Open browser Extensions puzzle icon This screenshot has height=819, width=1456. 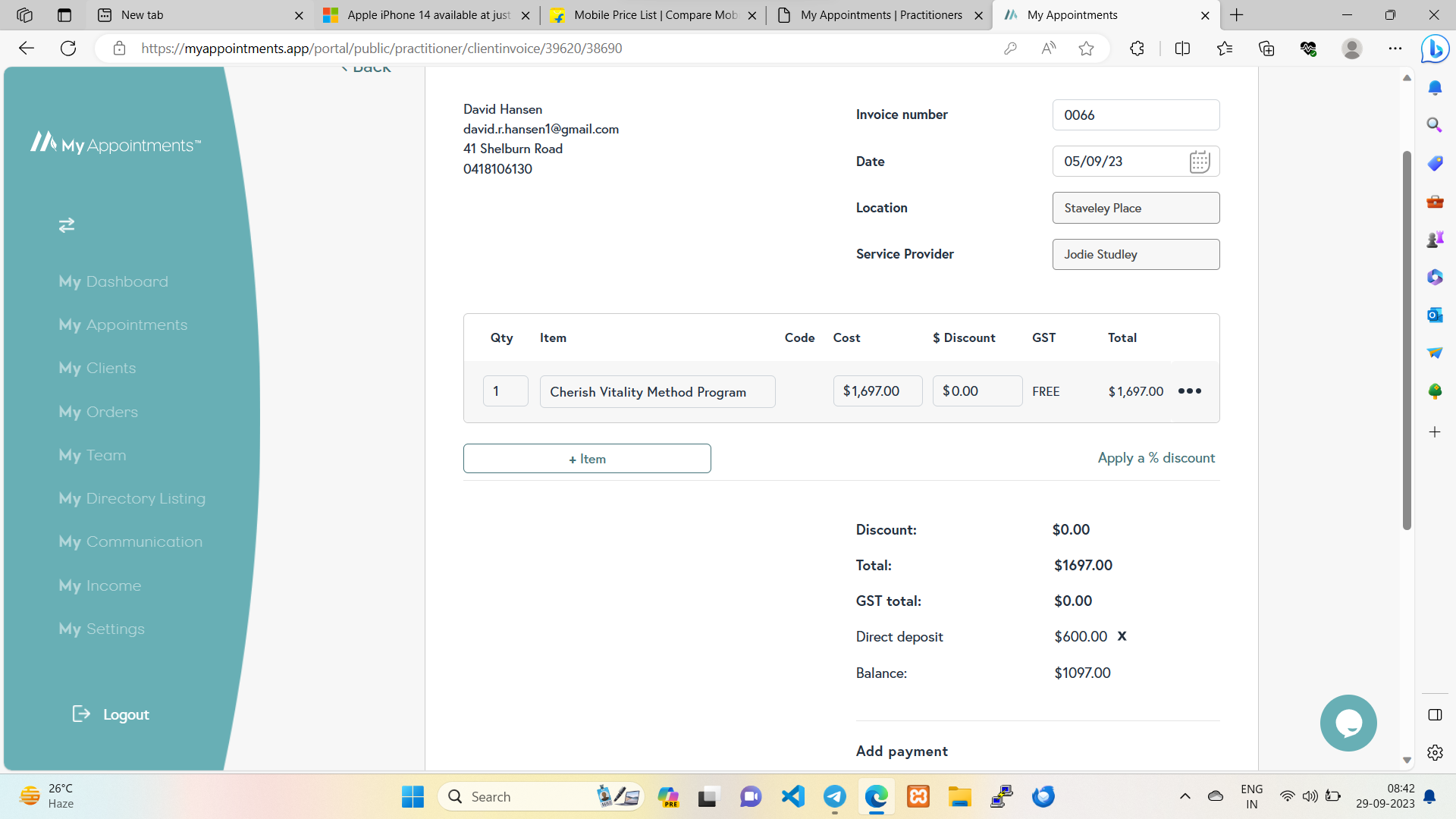tap(1136, 49)
